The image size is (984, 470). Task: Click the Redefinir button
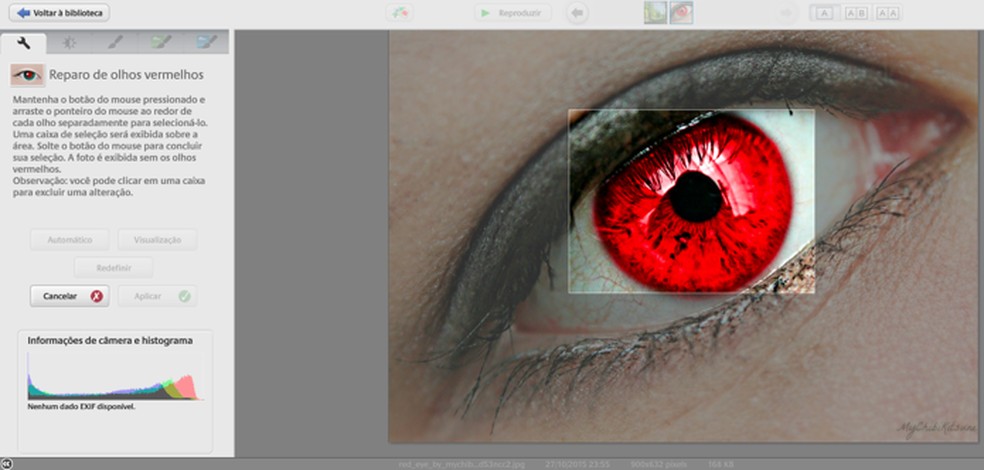[x=114, y=268]
